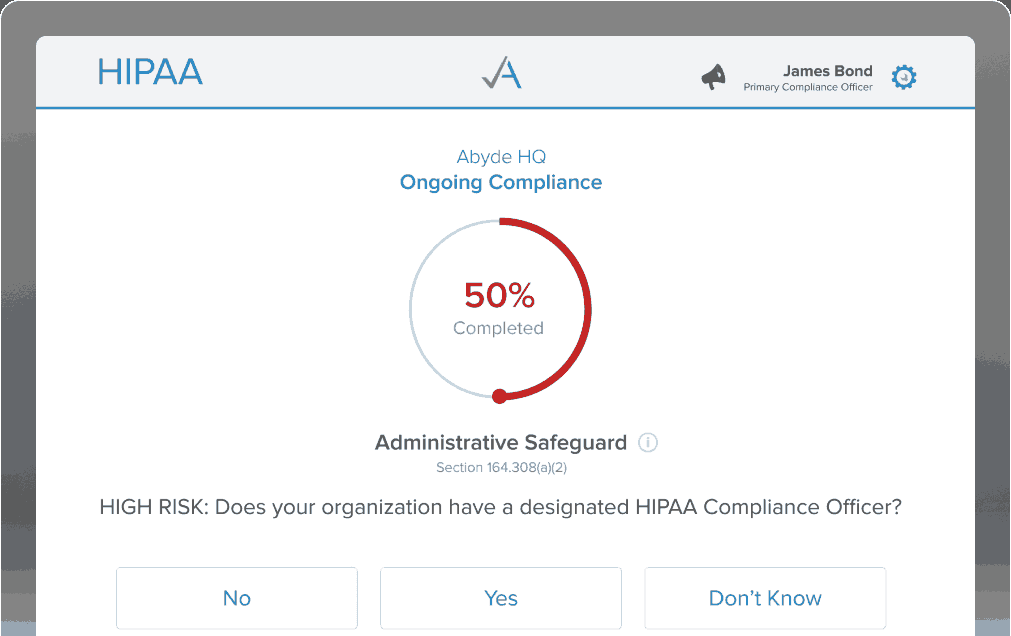This screenshot has height=636, width=1011.
Task: Answer Yes to the compliance officer question
Action: (500, 598)
